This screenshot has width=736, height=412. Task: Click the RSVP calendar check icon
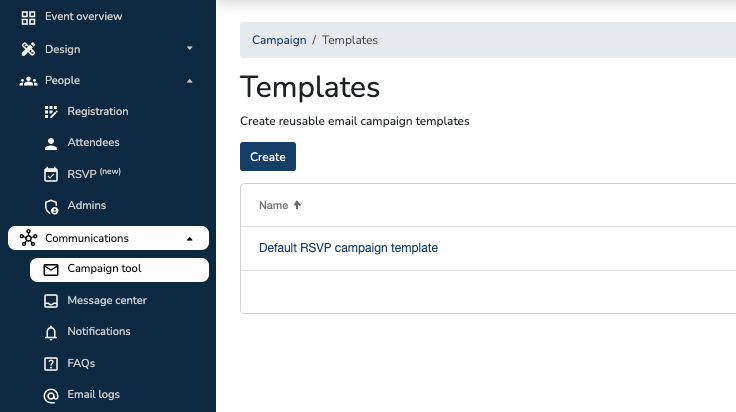point(51,174)
